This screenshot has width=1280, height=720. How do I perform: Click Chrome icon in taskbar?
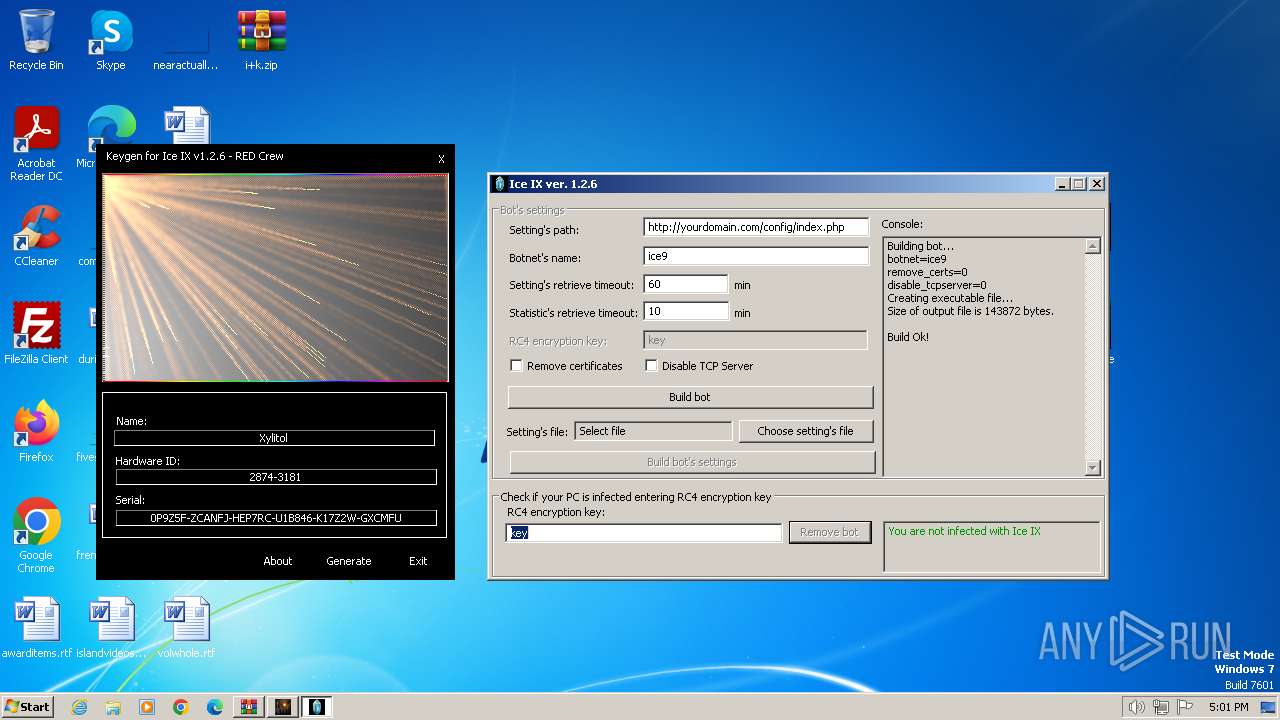pos(181,707)
